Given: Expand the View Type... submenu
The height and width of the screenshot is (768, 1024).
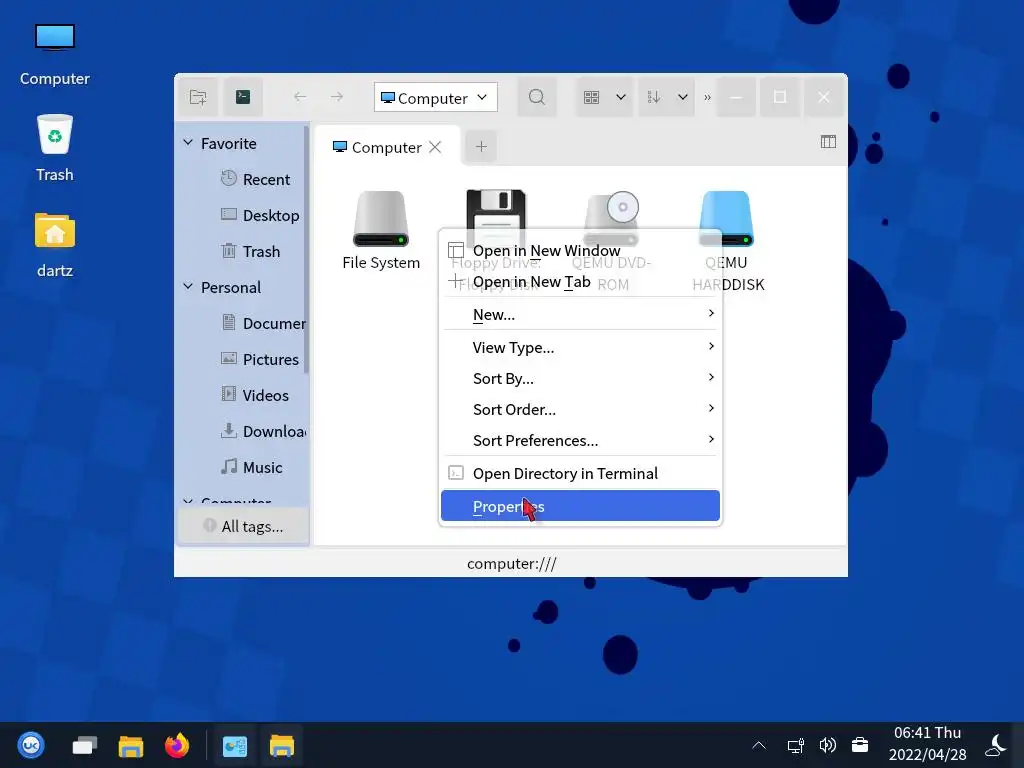Looking at the screenshot, I should (x=580, y=347).
